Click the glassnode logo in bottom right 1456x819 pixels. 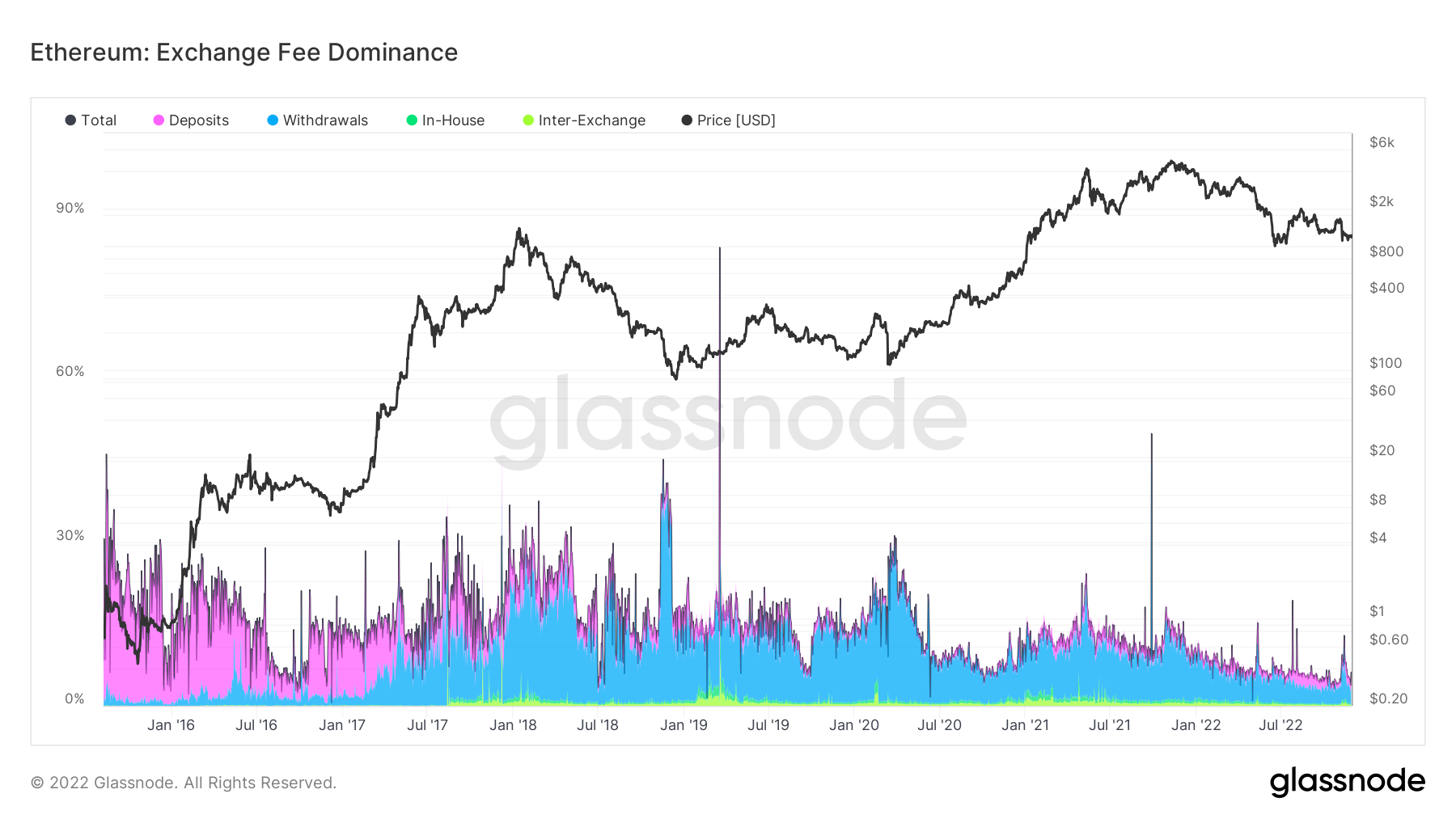1348,781
